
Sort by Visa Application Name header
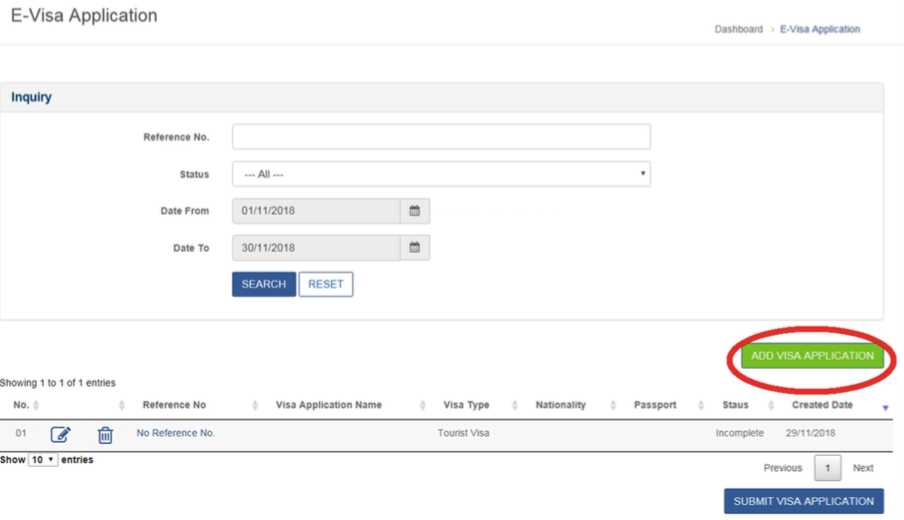(329, 405)
